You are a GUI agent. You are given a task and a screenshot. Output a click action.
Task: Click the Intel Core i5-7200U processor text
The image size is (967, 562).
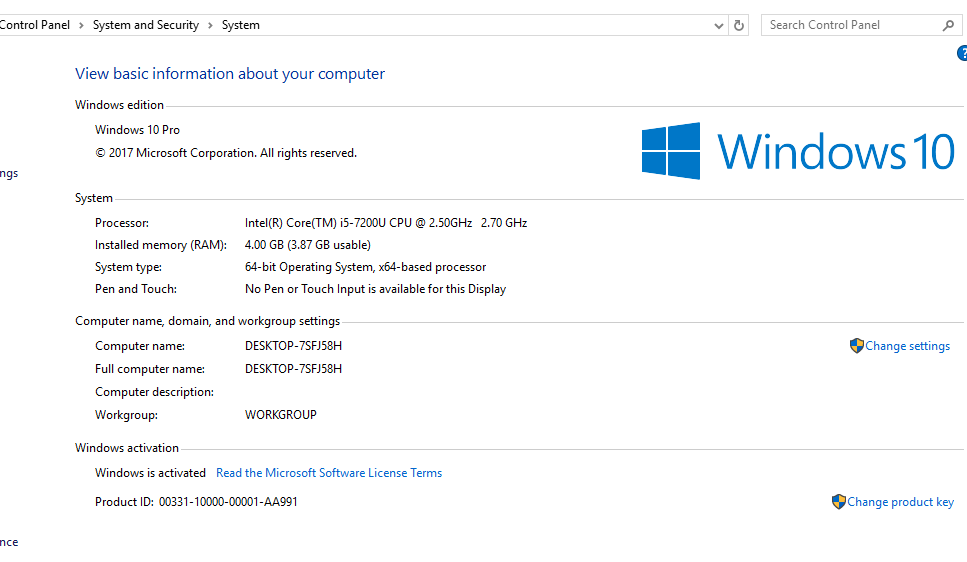[385, 223]
